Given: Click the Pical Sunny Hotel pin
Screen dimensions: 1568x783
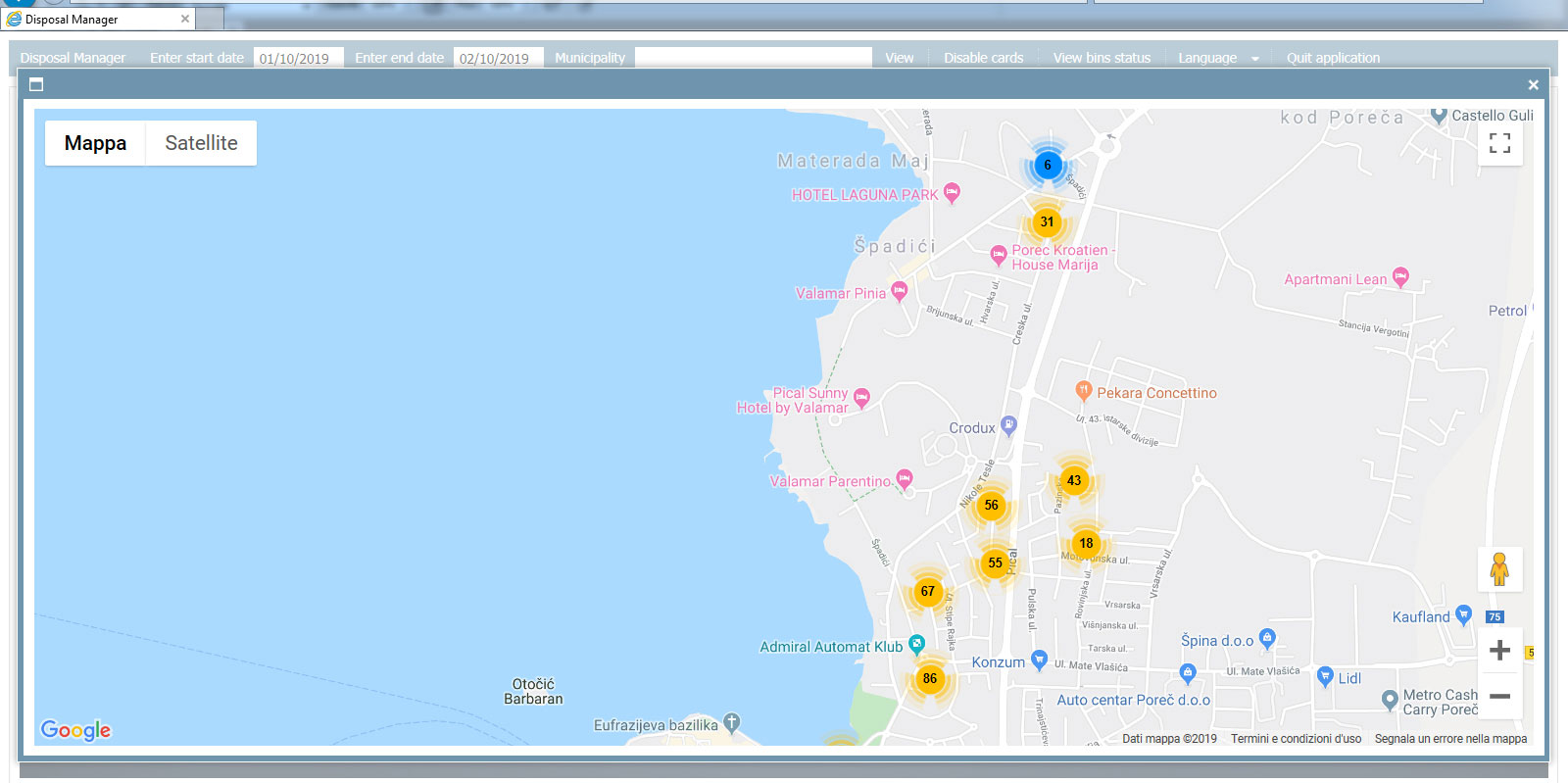Looking at the screenshot, I should coord(861,397).
